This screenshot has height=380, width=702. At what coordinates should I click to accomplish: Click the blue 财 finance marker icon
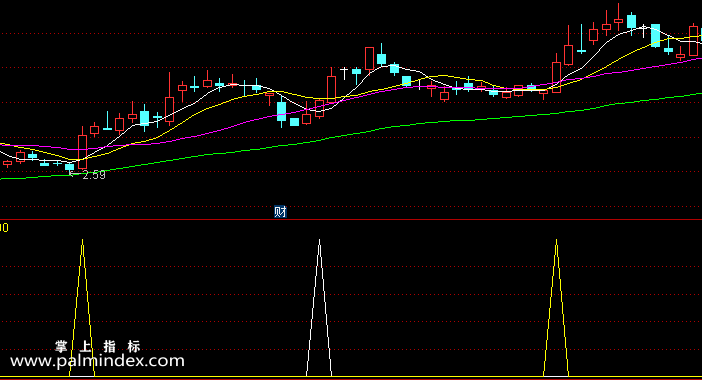[280, 211]
